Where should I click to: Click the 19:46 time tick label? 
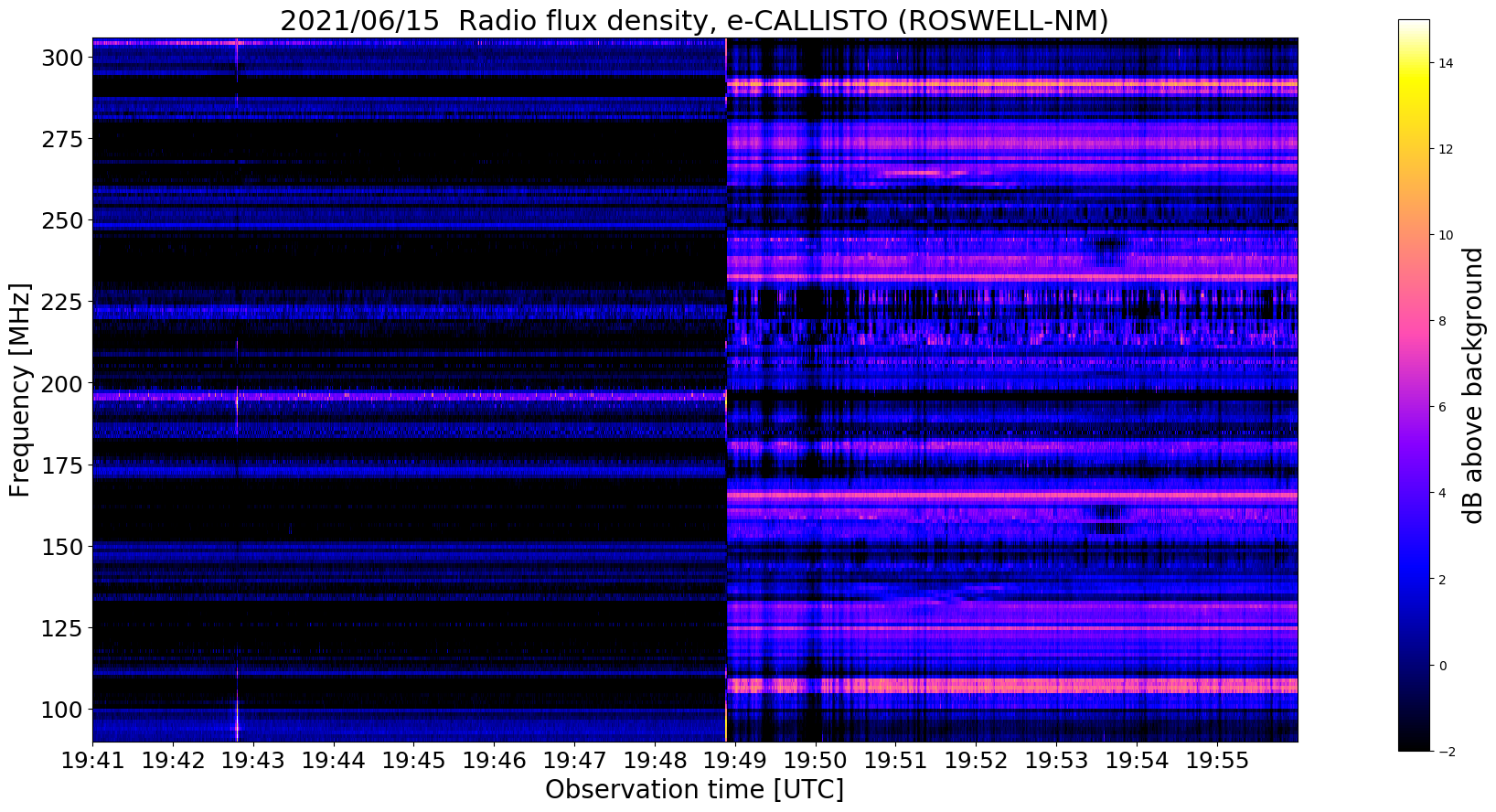tap(495, 761)
